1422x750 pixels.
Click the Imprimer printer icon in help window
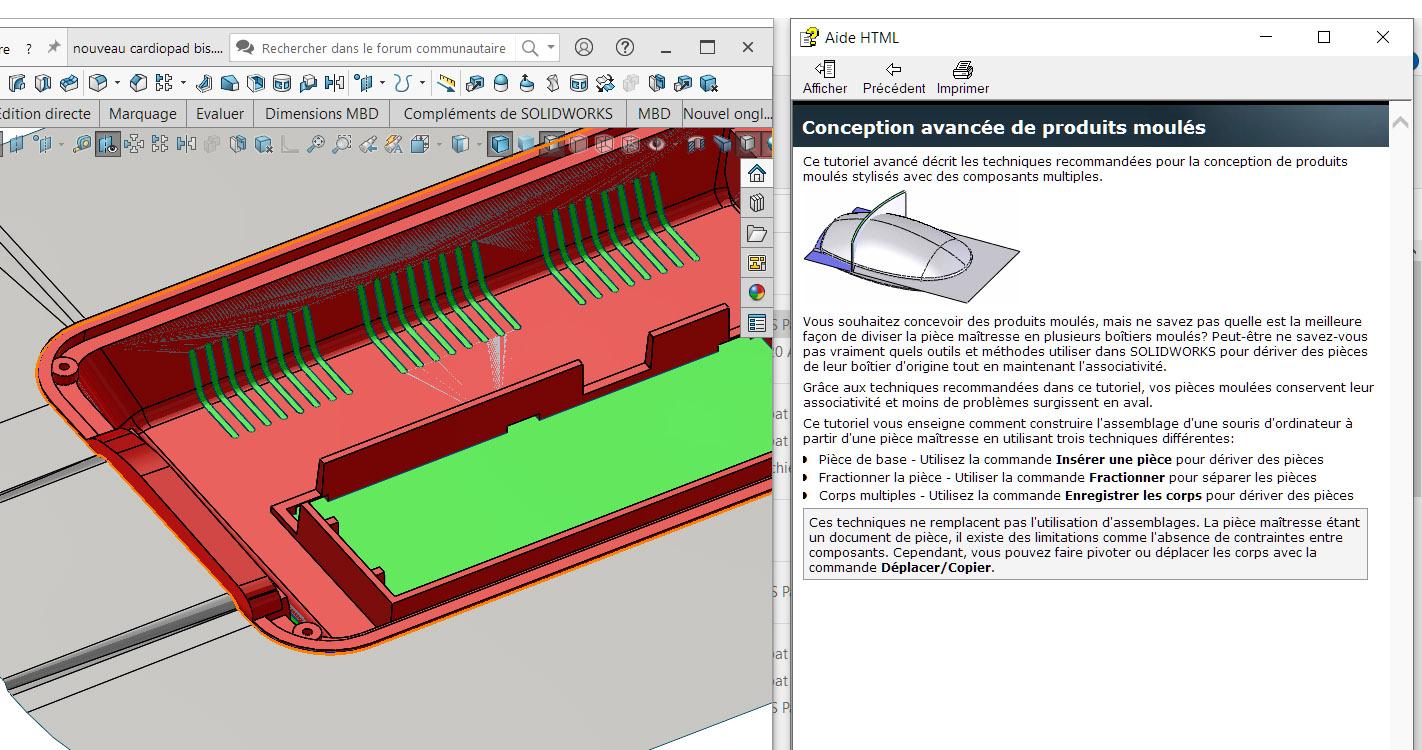(x=962, y=70)
